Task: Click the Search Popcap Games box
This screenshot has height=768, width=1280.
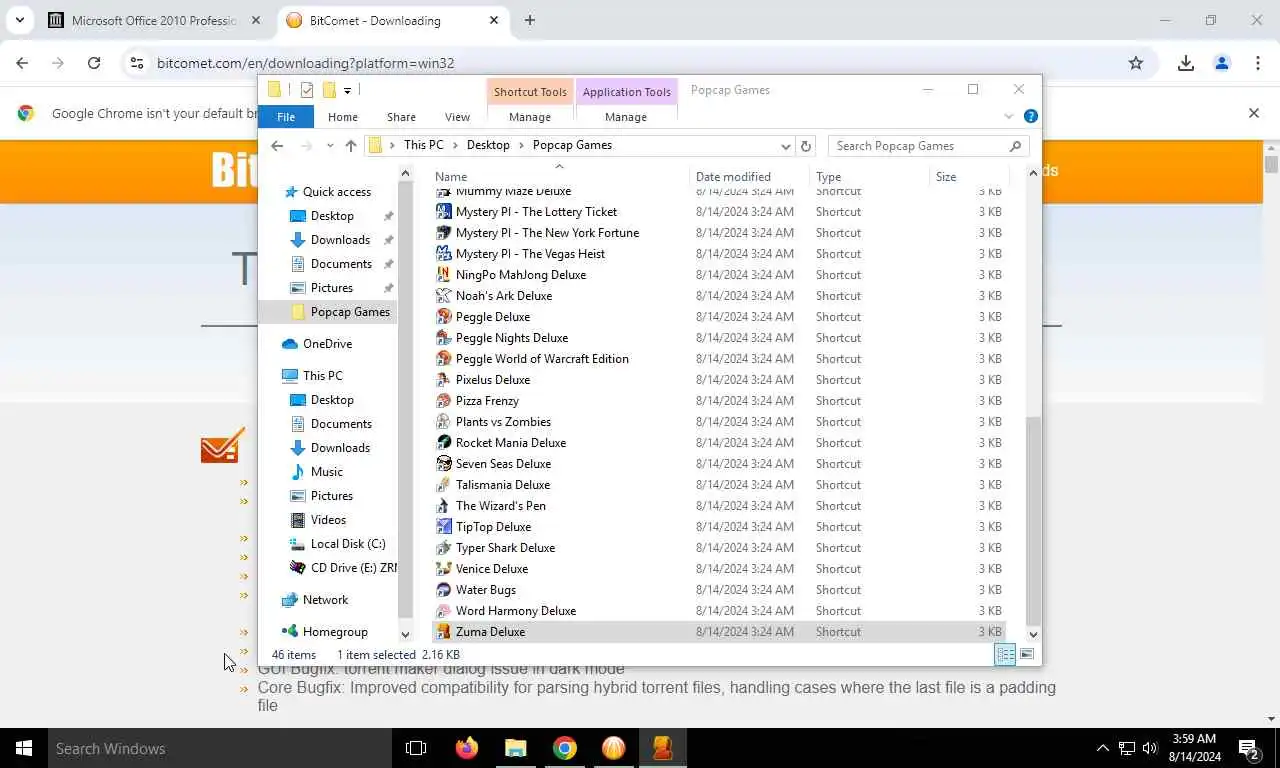Action: pos(929,146)
